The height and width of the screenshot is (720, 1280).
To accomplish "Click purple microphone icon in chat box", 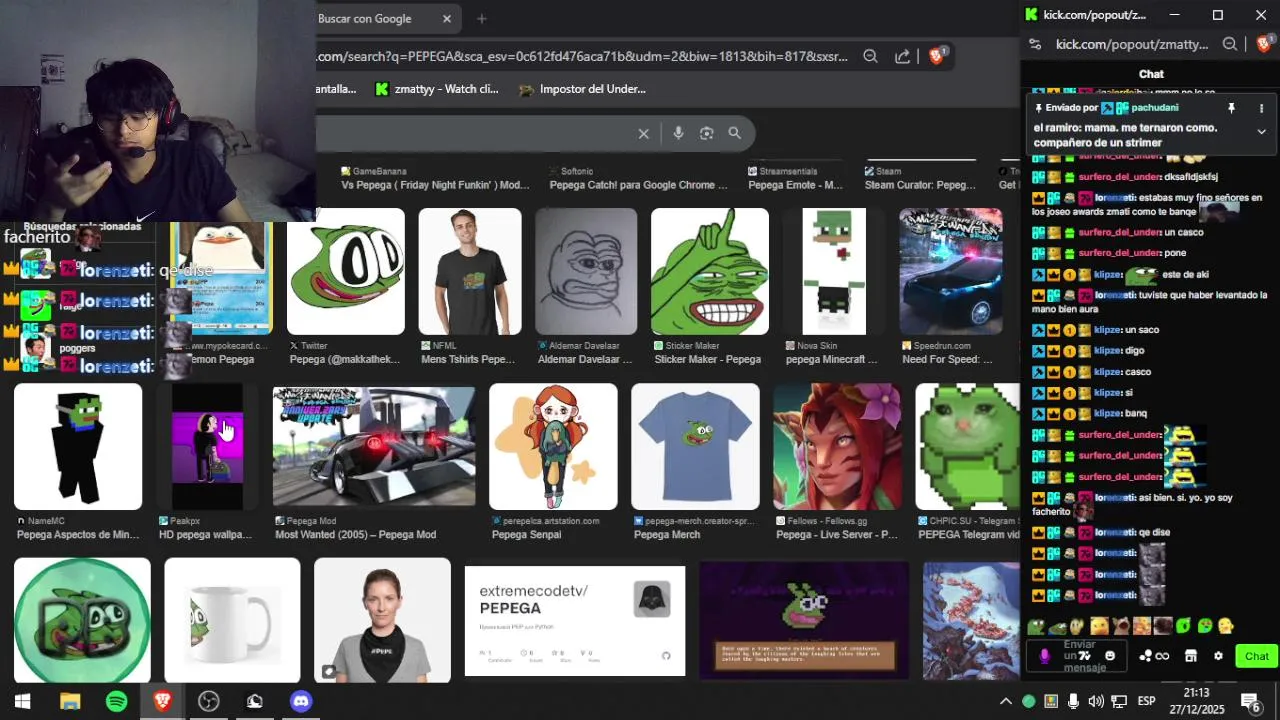I will [x=1045, y=656].
